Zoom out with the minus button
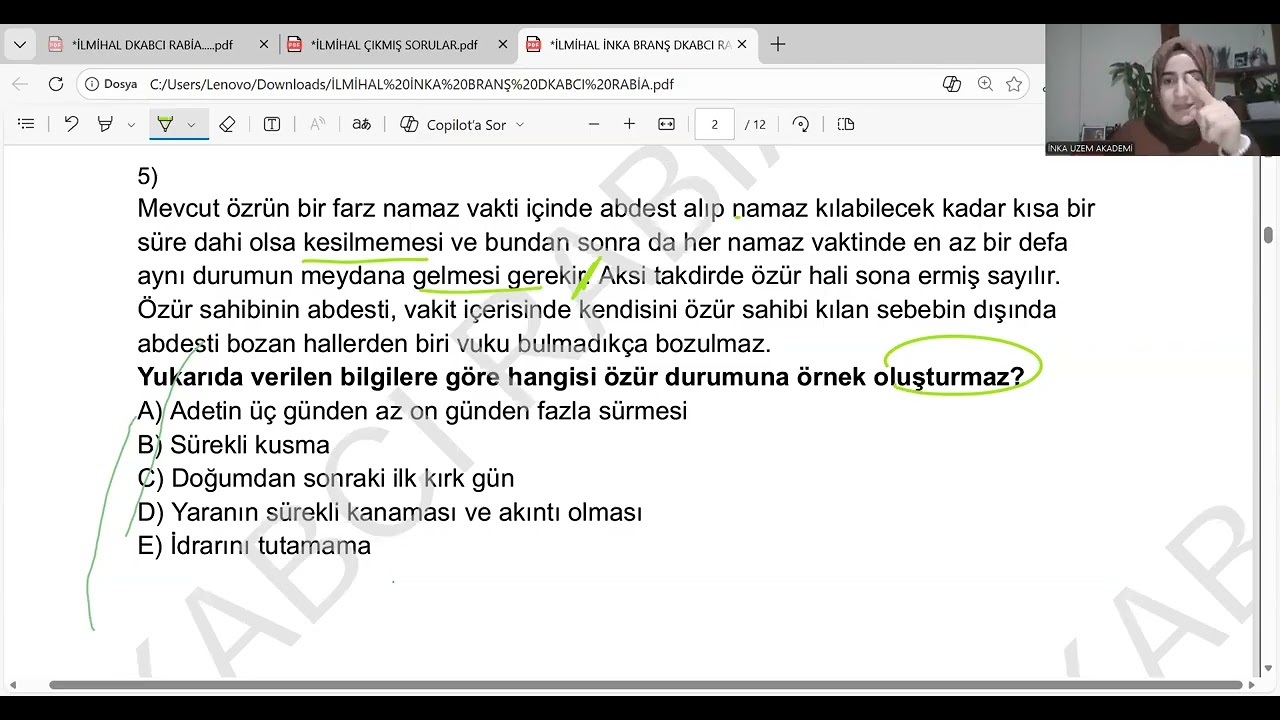Image resolution: width=1280 pixels, height=720 pixels. [x=594, y=124]
